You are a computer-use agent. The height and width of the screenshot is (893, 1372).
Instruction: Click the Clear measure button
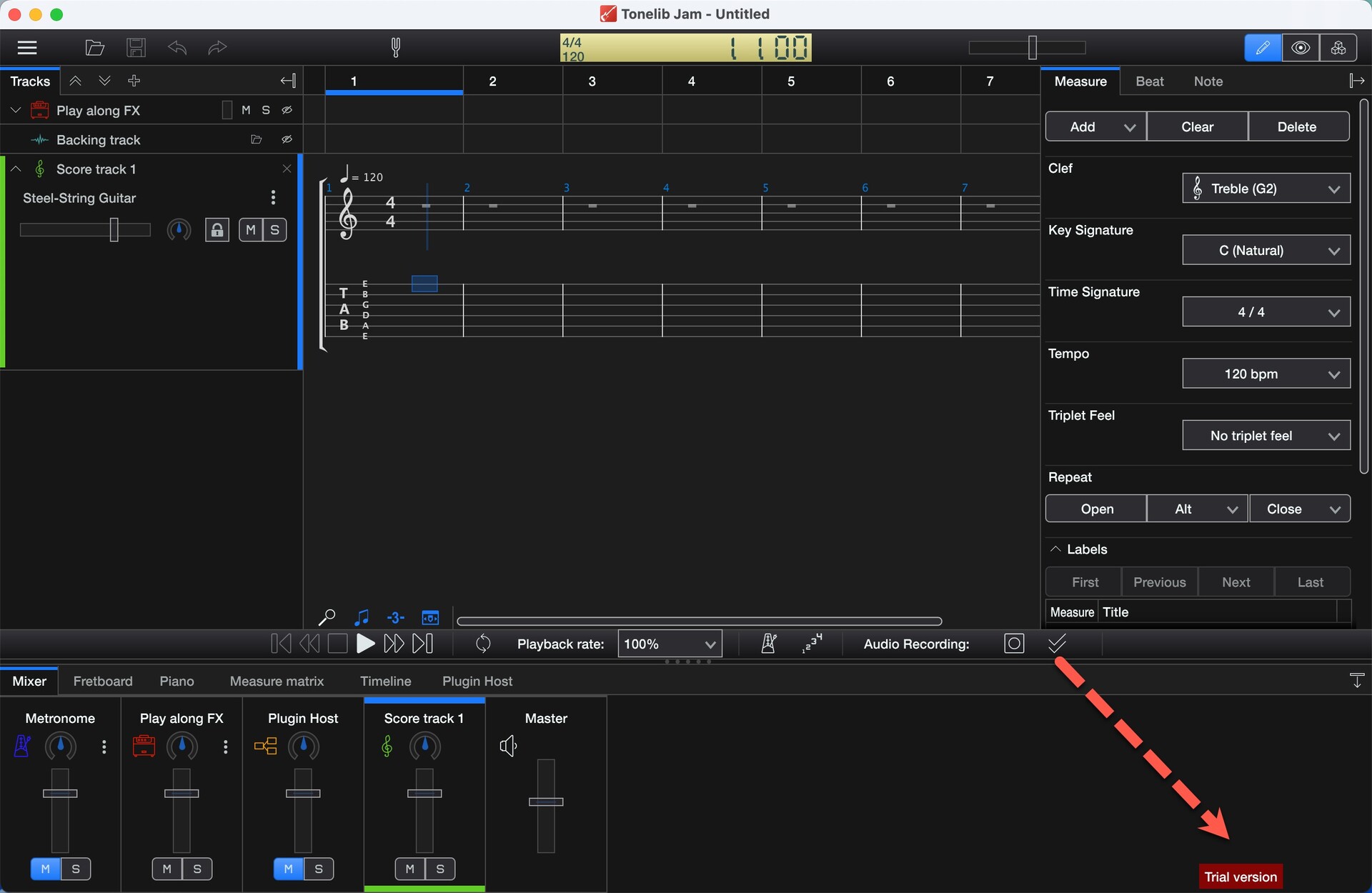coord(1198,127)
